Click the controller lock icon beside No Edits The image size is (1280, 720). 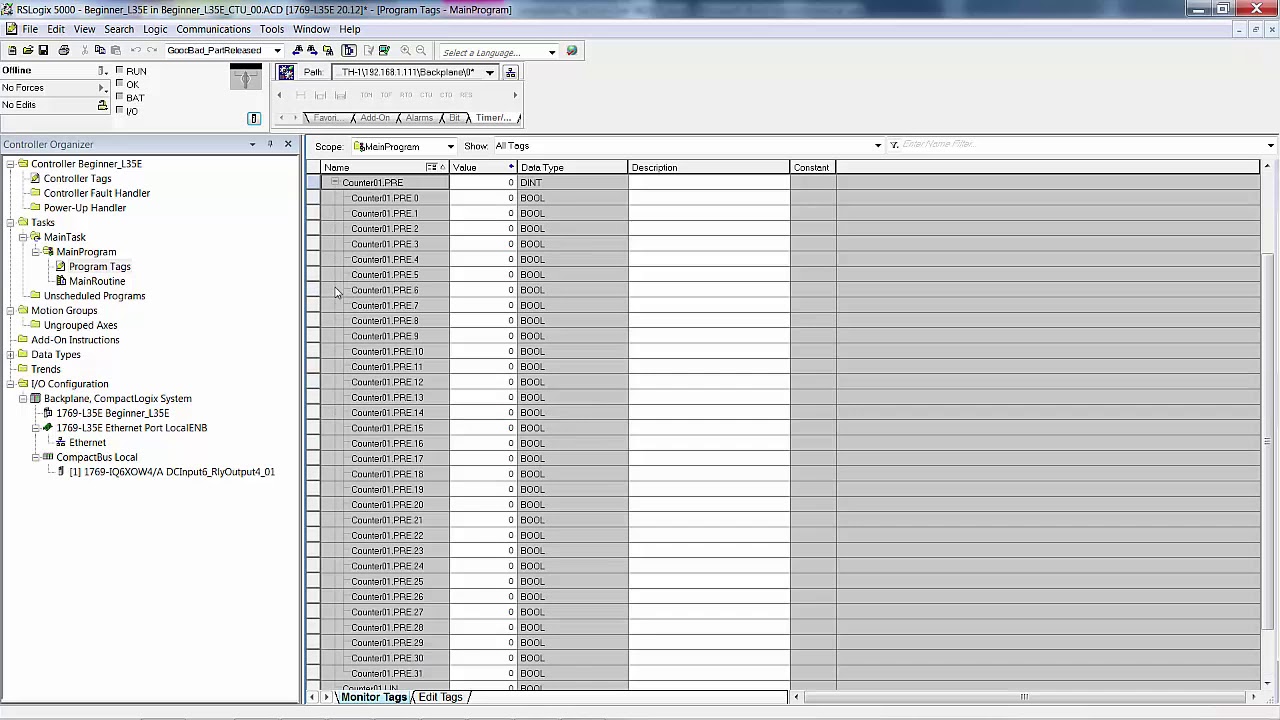(x=102, y=105)
